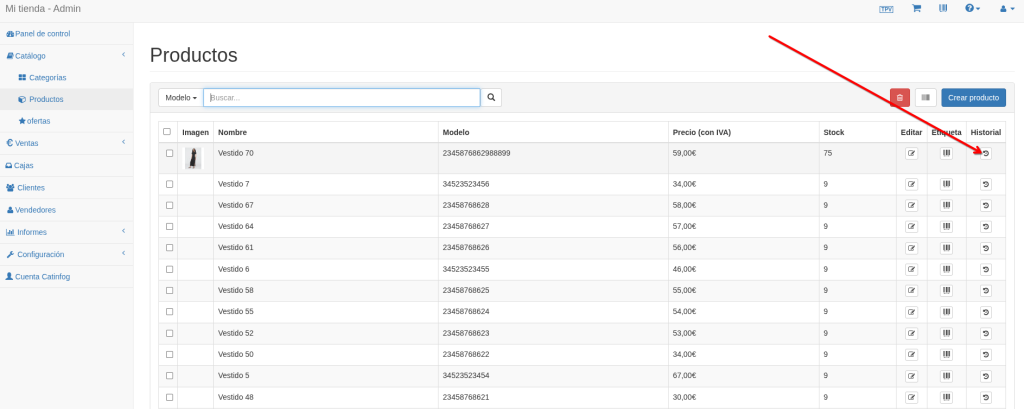Open the shopping cart icon in top bar
This screenshot has width=1024, height=409.
(915, 8)
